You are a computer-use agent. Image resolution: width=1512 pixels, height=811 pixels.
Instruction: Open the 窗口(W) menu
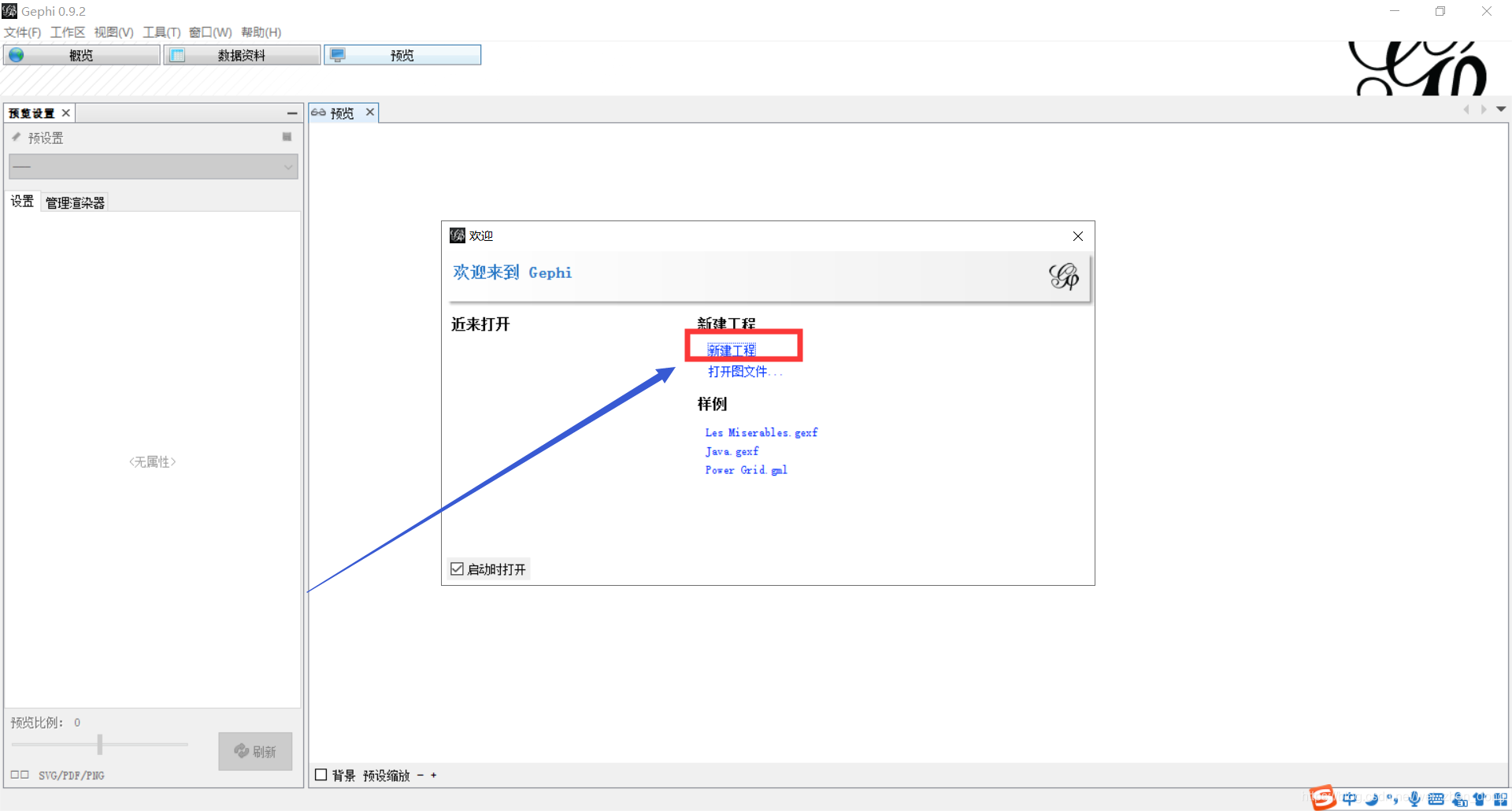pos(210,32)
